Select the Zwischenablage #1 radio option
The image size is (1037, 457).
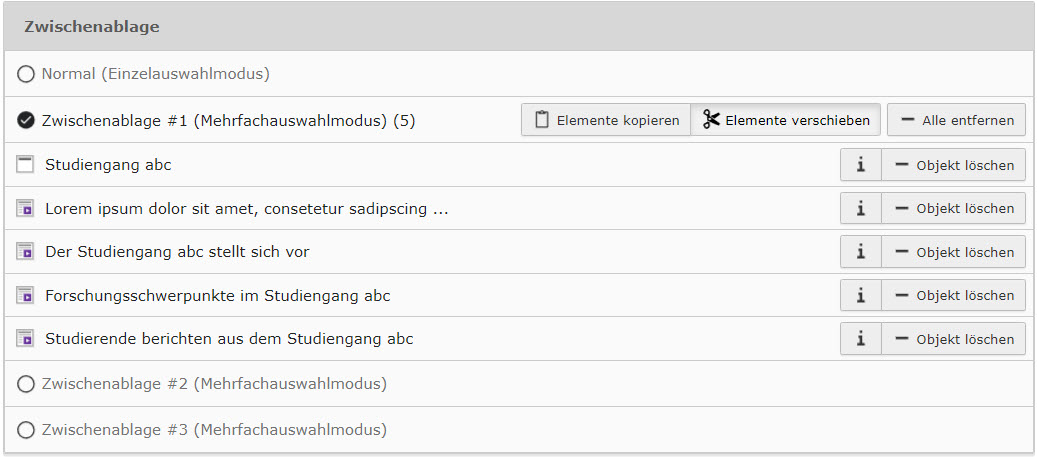click(26, 121)
